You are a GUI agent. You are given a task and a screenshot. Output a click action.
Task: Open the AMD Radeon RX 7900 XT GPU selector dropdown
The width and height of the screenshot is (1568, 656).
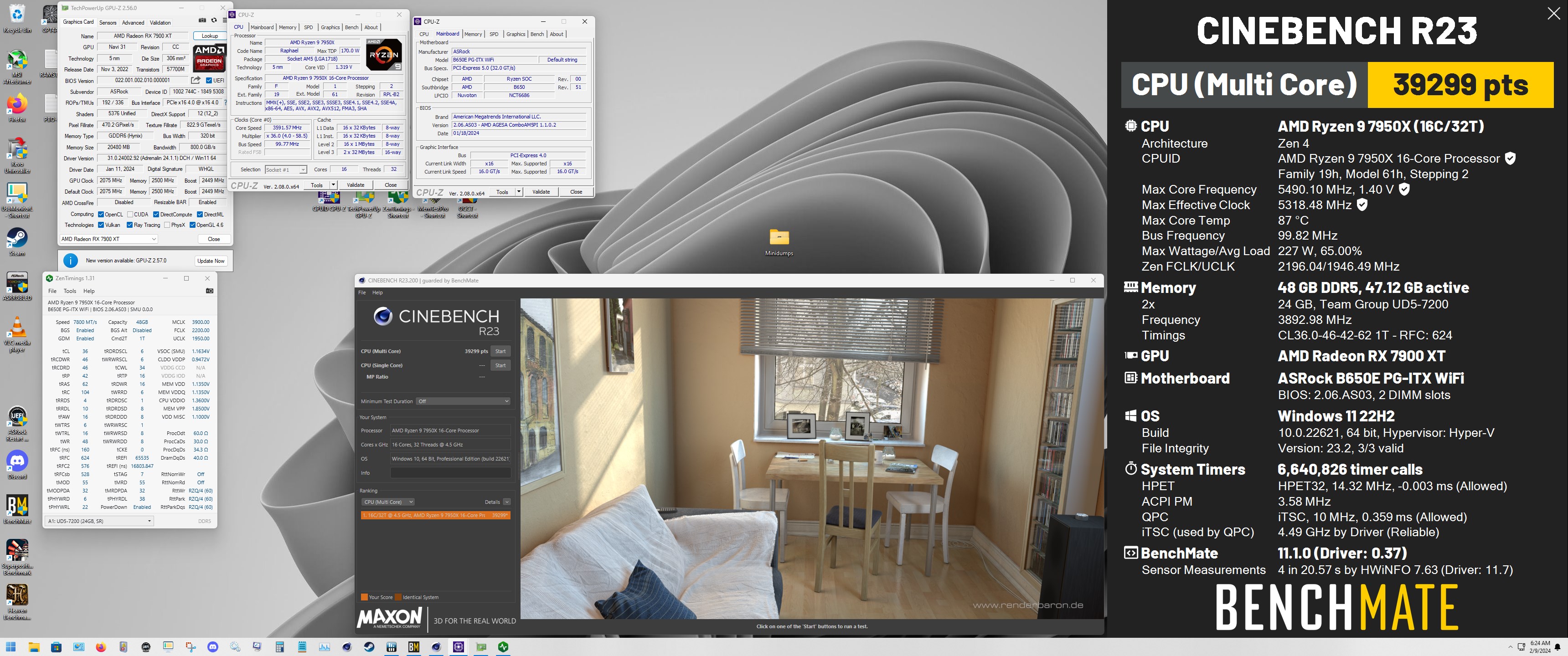point(108,239)
